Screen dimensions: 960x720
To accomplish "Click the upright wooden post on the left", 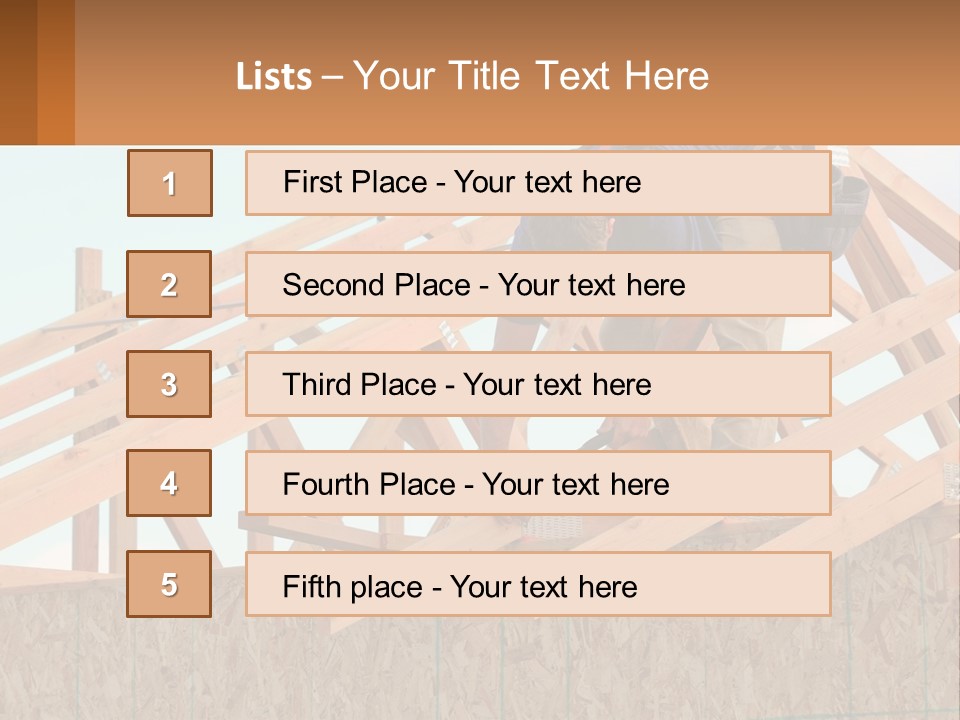I will click(x=89, y=330).
